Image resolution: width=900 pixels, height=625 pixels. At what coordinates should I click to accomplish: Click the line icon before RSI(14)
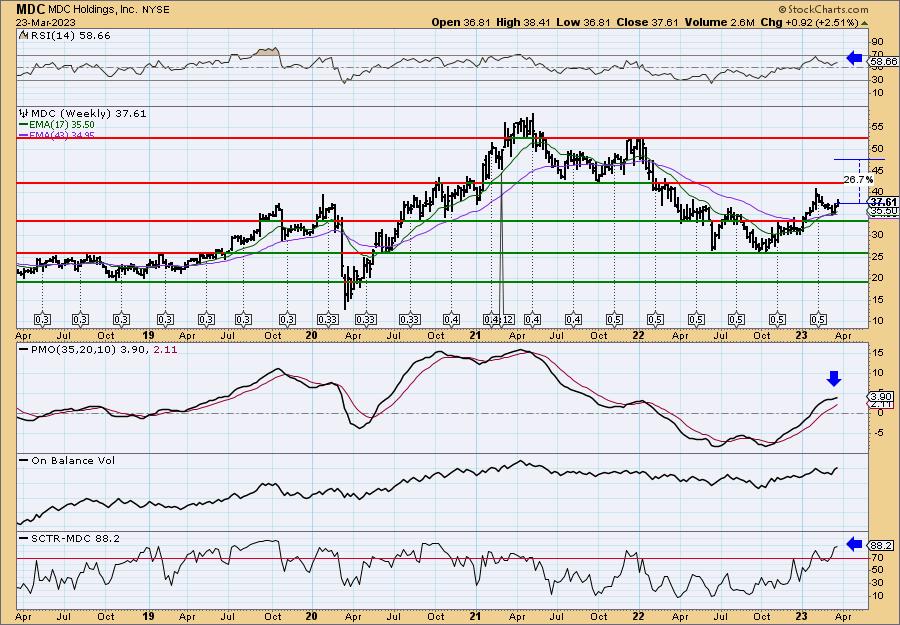pyautogui.click(x=23, y=36)
